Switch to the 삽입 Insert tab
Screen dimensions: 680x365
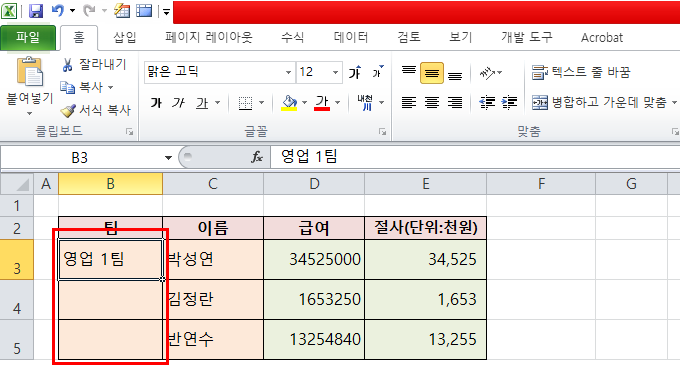click(x=125, y=38)
